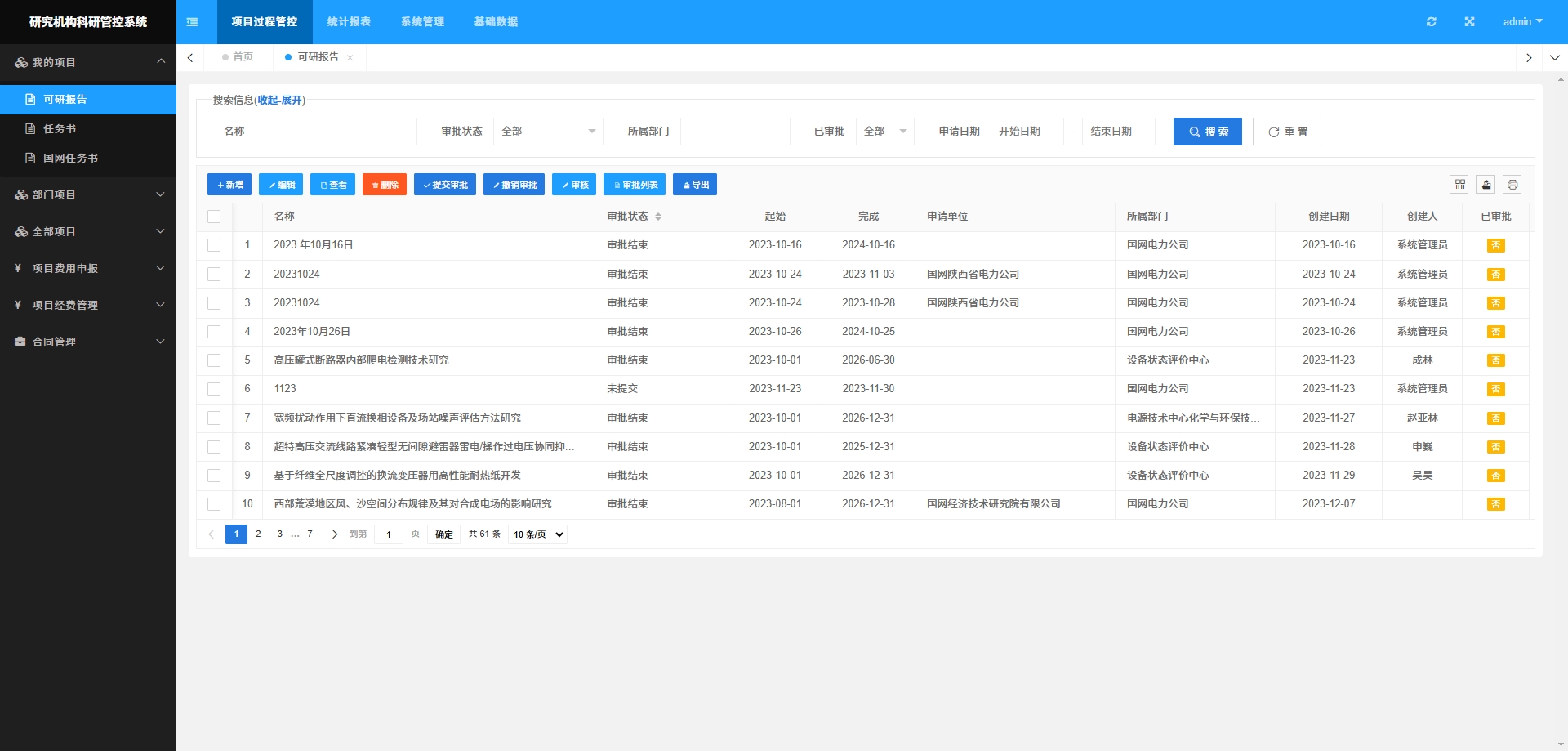The height and width of the screenshot is (751, 1568).
Task: Open the 审批状态 filter dropdown
Action: pyautogui.click(x=548, y=132)
